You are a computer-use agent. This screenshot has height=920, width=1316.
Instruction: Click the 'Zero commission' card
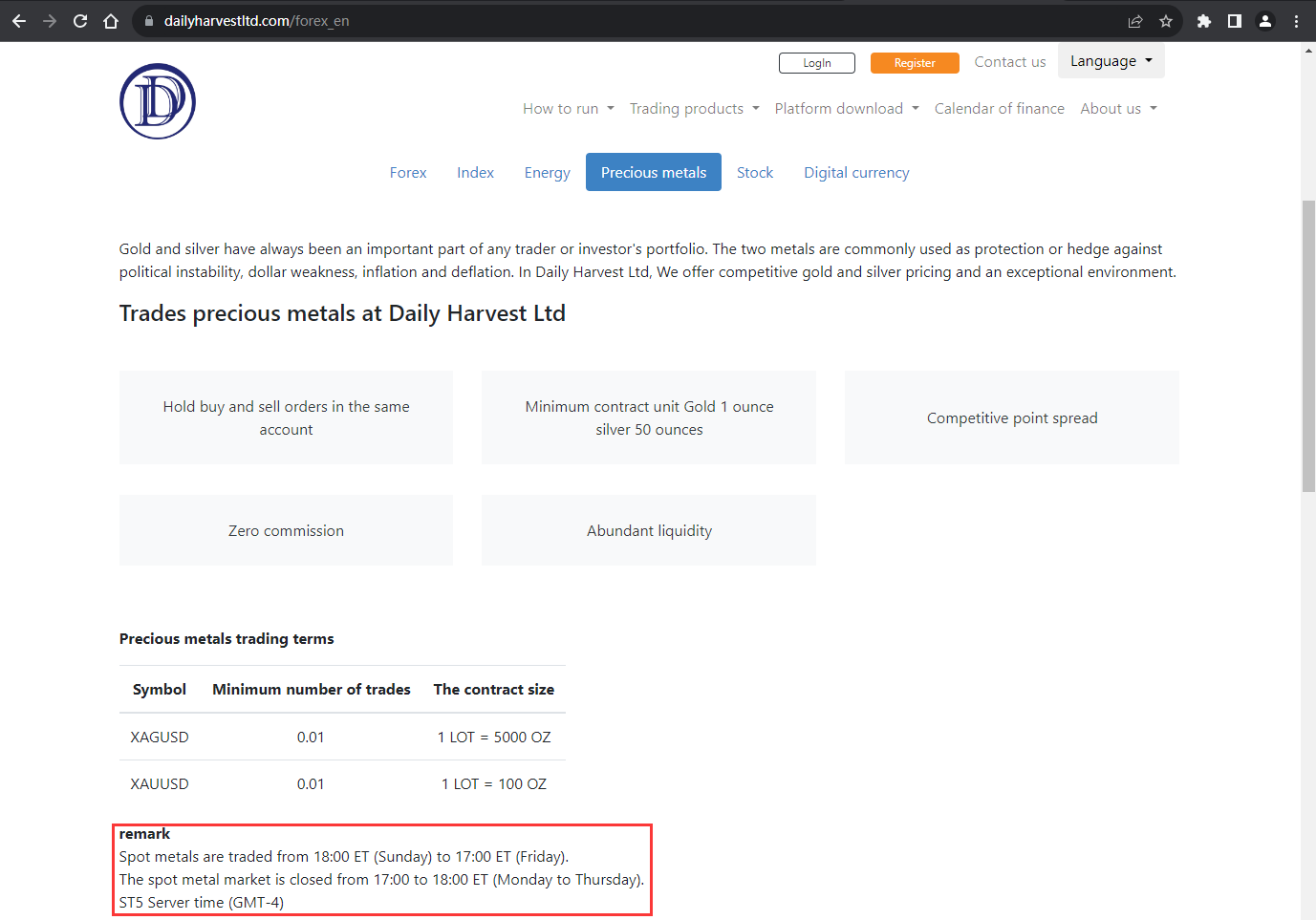click(286, 530)
